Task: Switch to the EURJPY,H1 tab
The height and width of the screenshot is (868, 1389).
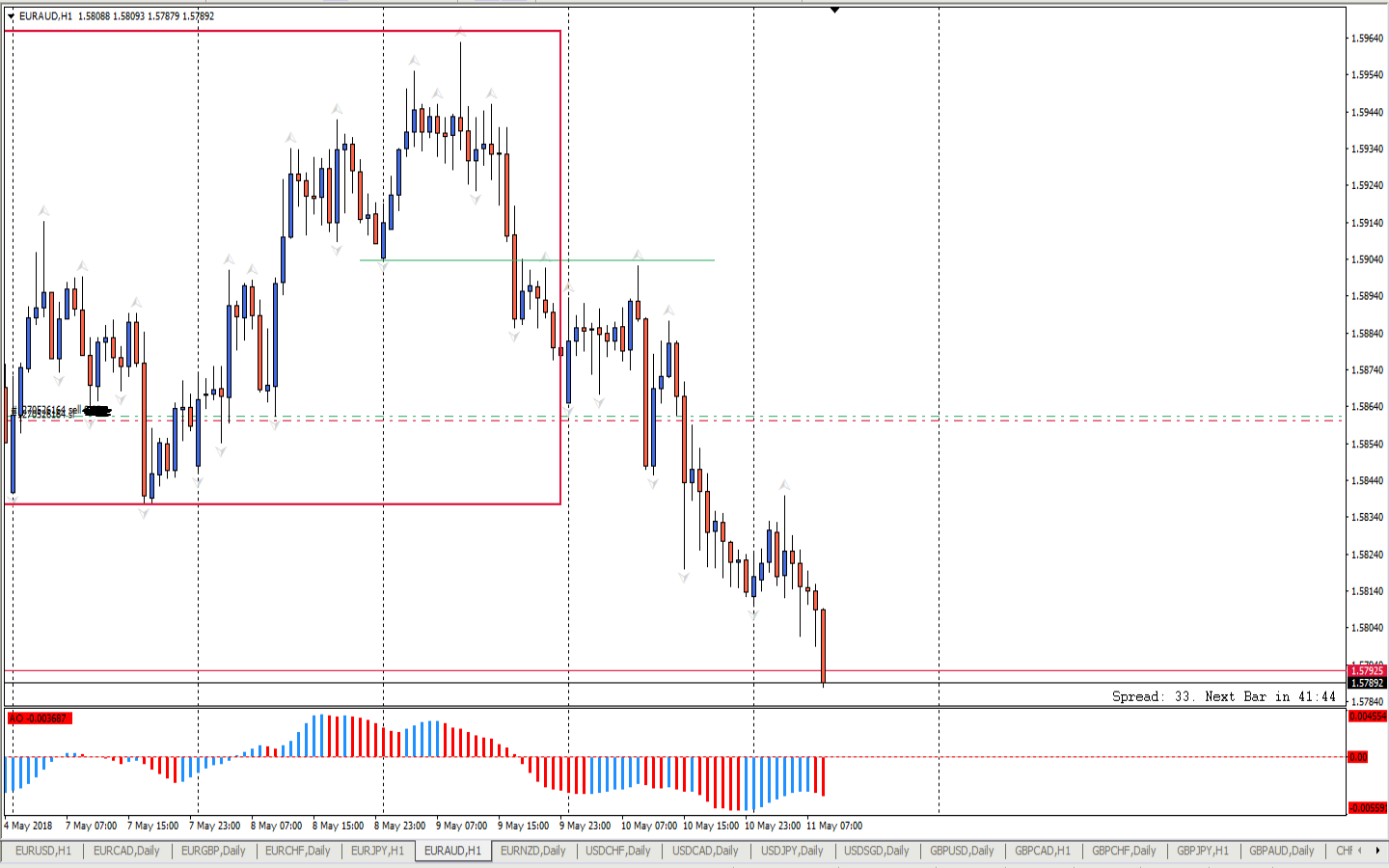Action: [x=377, y=851]
